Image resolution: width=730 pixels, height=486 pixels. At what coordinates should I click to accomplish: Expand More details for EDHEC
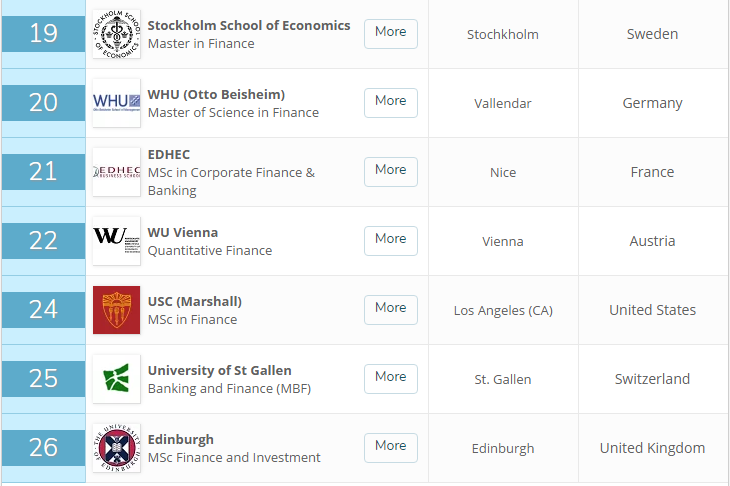390,170
